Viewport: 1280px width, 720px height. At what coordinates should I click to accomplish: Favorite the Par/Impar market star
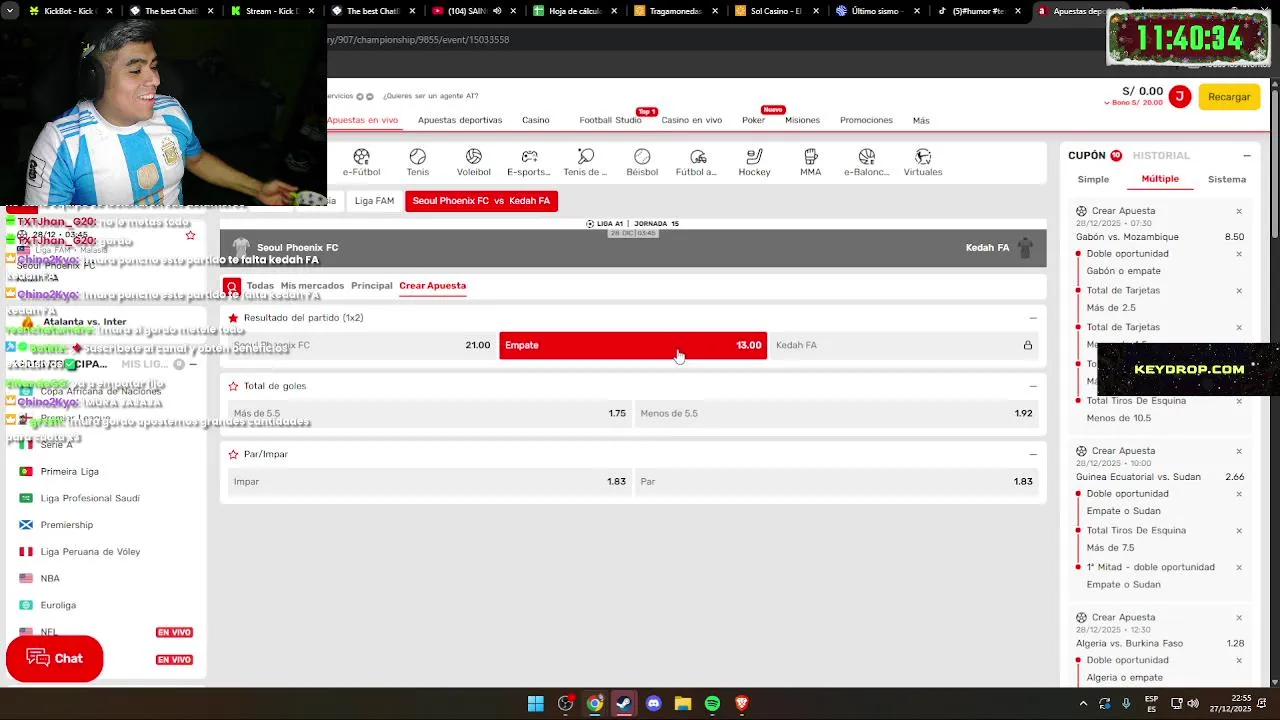pyautogui.click(x=233, y=454)
